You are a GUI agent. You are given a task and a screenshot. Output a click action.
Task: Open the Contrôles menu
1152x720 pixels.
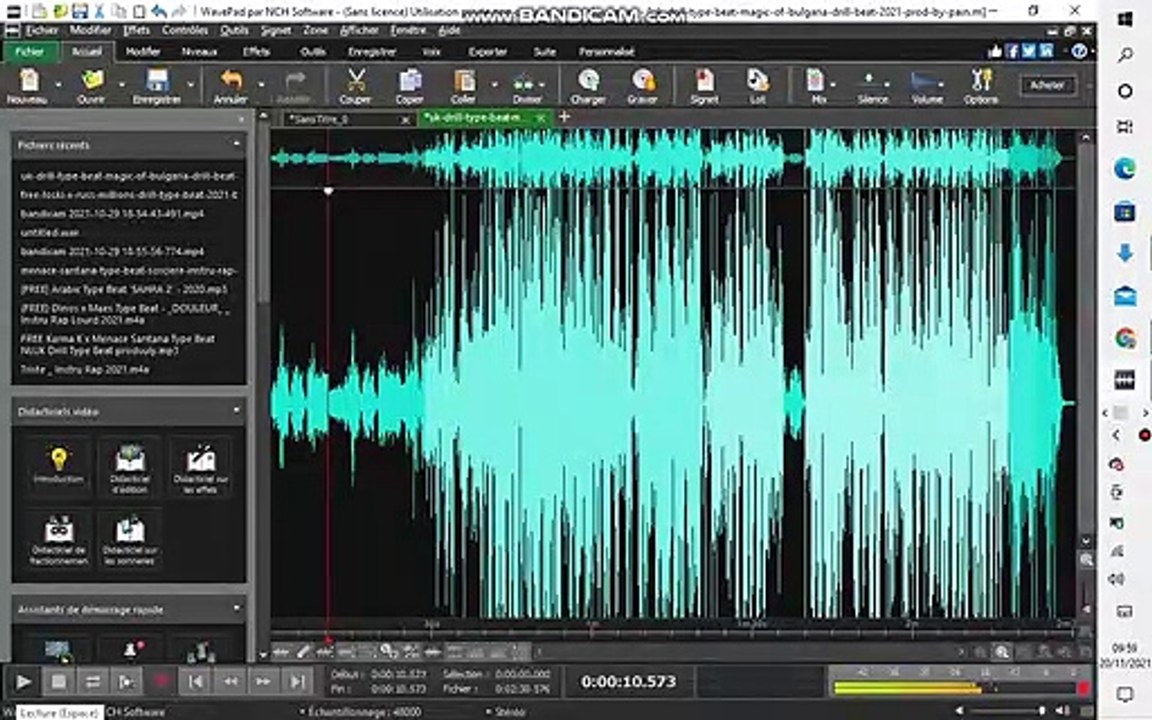[x=185, y=30]
